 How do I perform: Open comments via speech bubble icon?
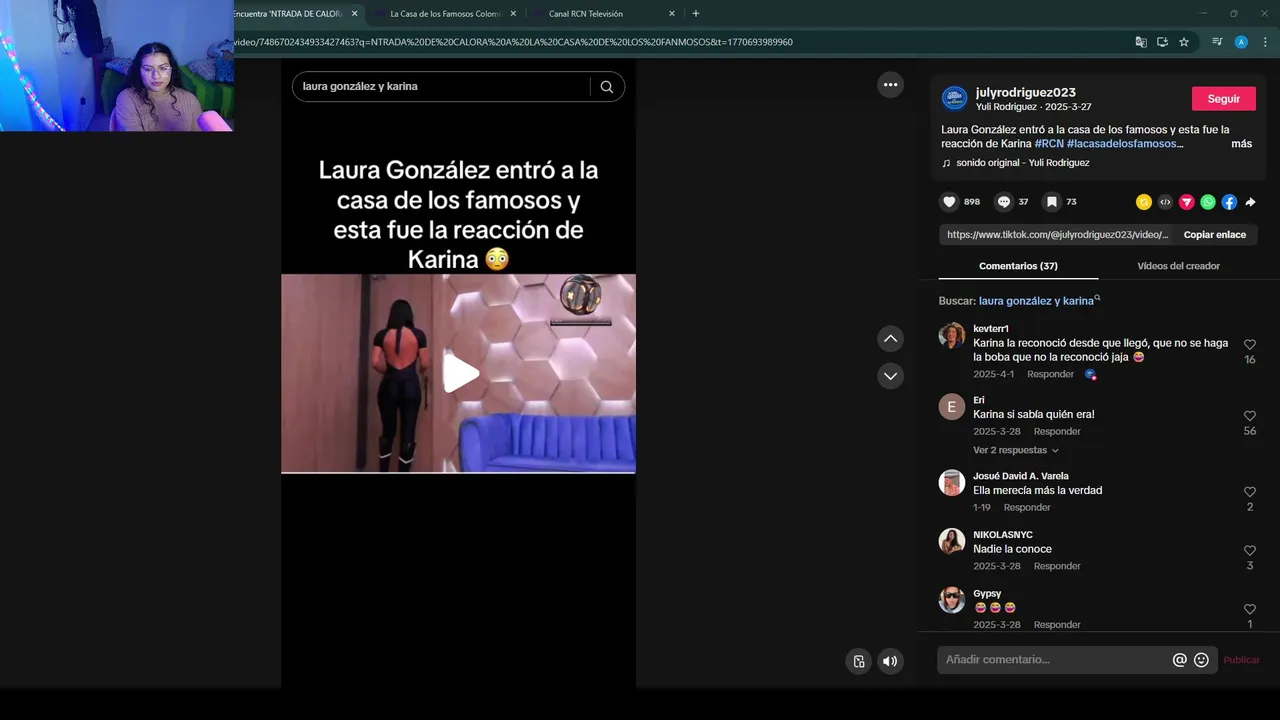[1004, 202]
